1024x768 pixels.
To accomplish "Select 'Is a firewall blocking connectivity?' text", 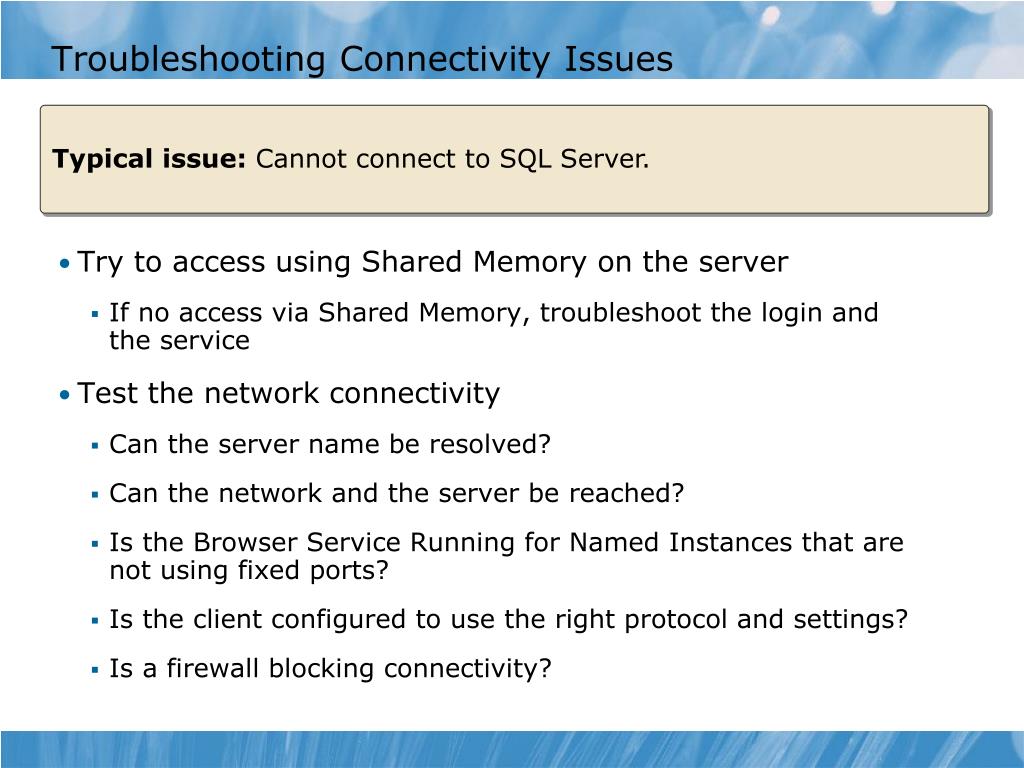I will (330, 669).
